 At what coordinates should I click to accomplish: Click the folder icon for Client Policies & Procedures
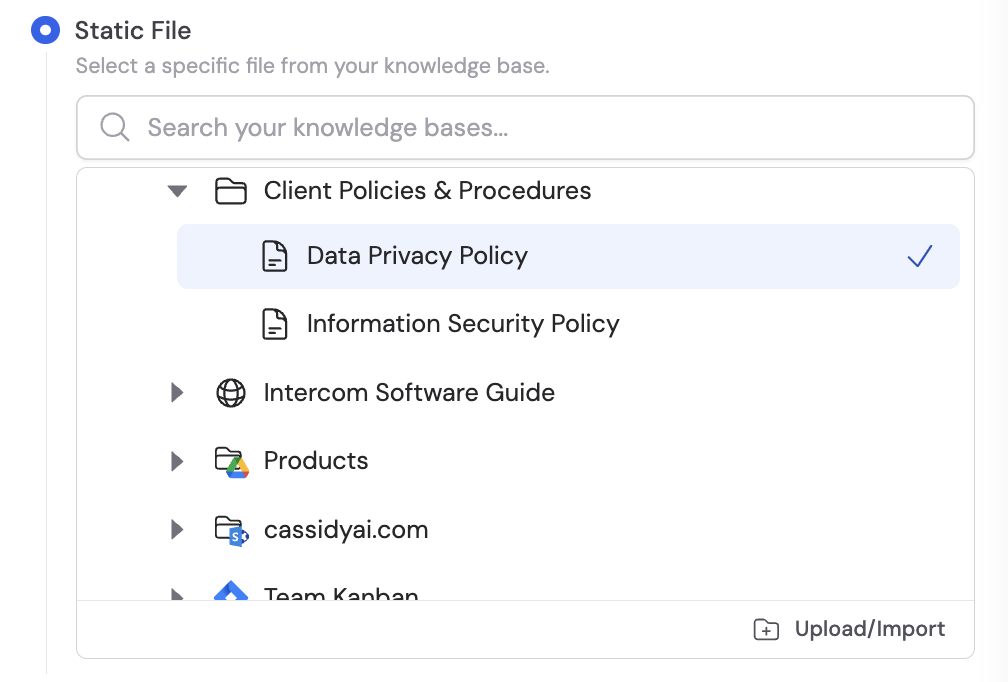coord(231,190)
